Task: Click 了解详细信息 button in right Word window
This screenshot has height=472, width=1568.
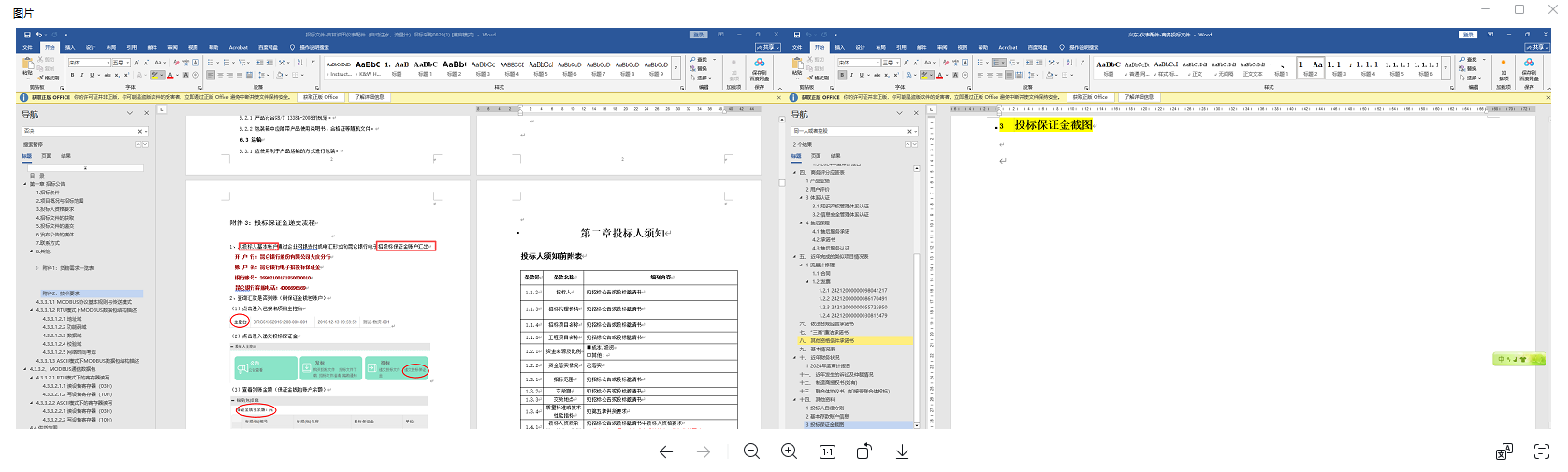Action: [1139, 97]
